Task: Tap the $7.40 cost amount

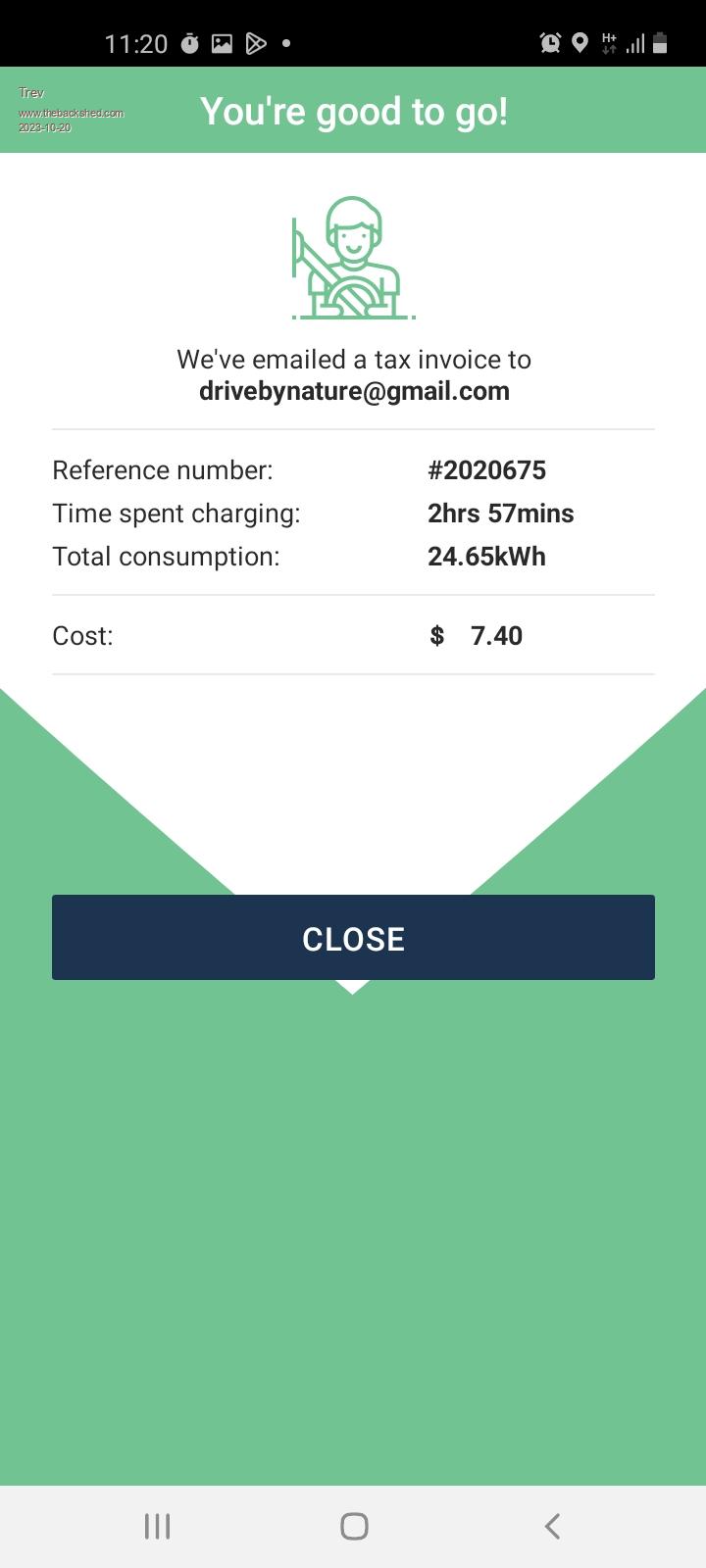Action: pos(478,636)
